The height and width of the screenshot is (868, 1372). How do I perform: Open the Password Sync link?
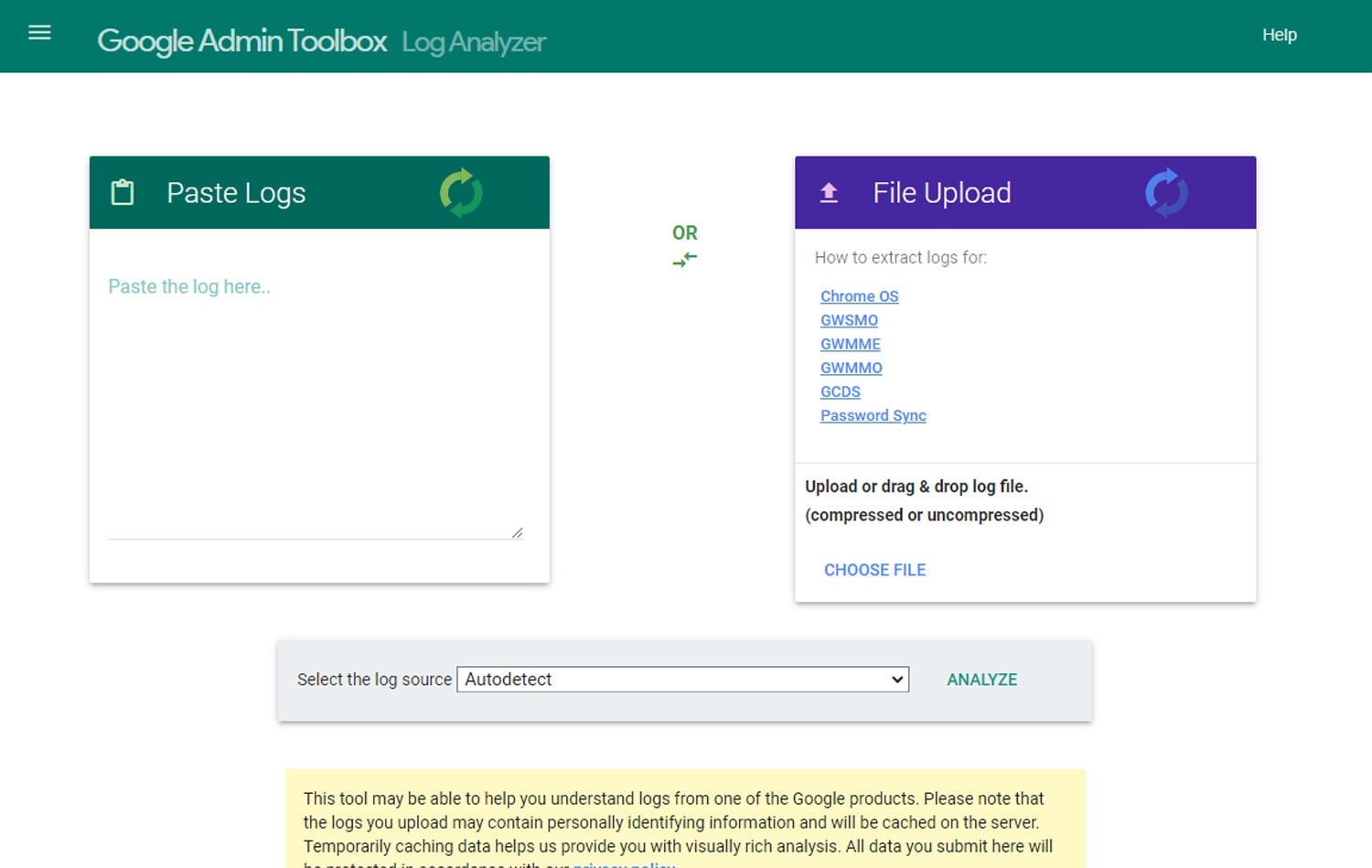873,415
